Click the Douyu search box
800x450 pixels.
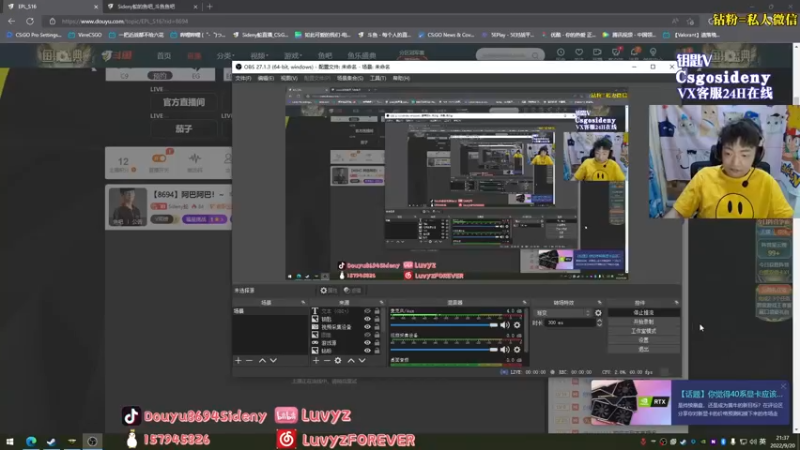point(508,55)
